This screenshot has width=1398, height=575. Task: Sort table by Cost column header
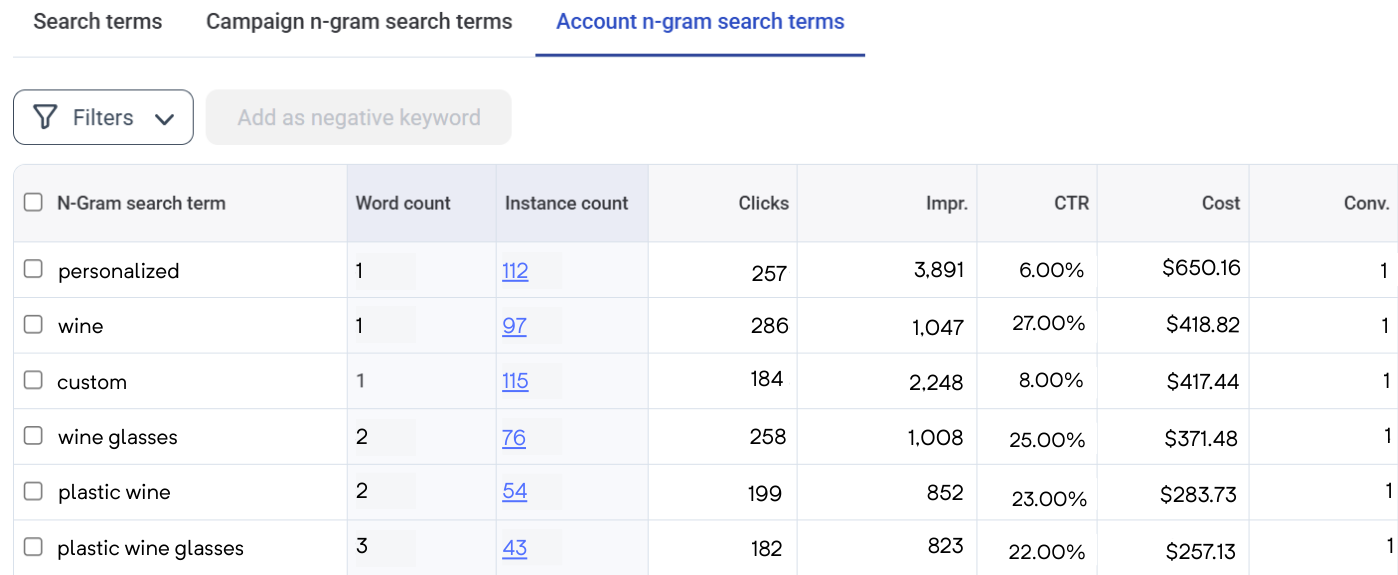1220,203
